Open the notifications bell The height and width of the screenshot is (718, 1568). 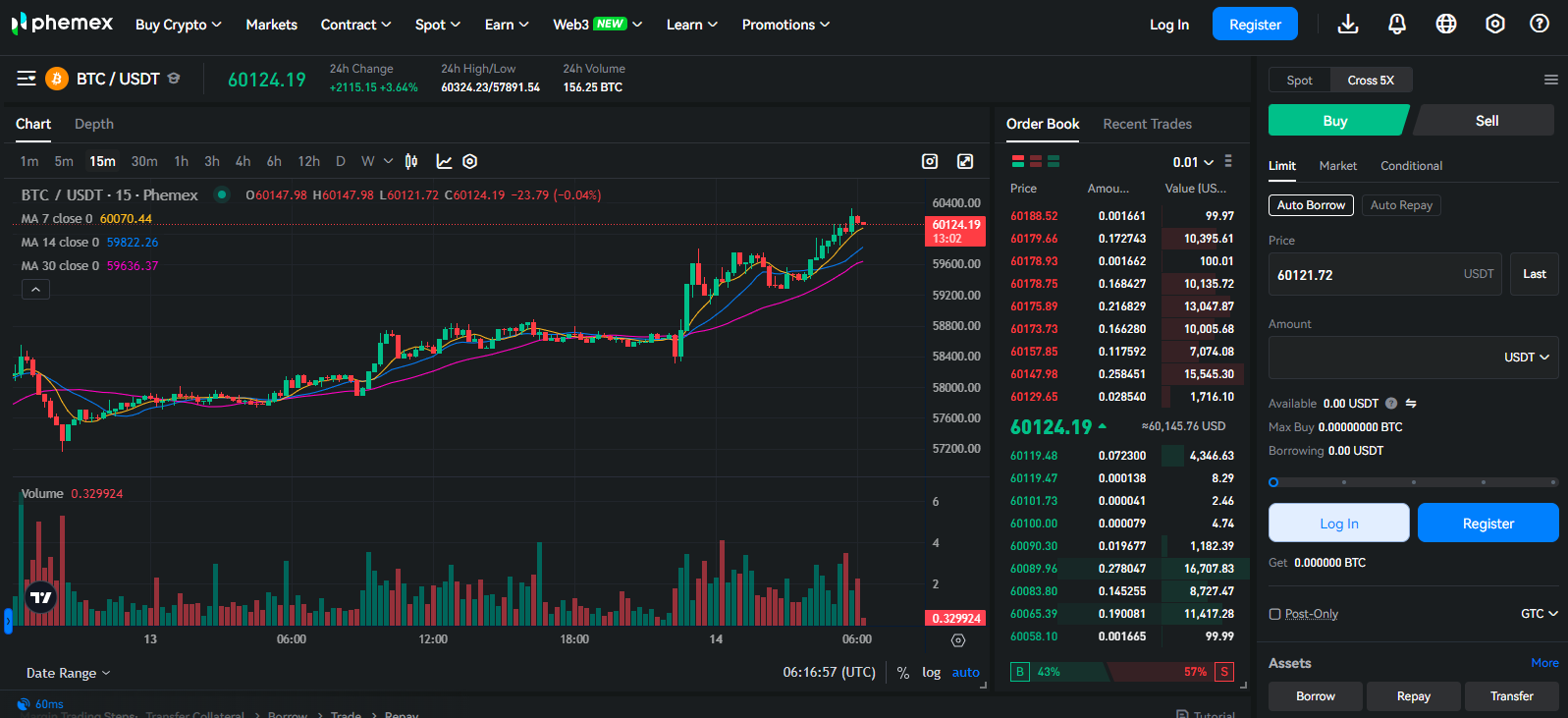point(1397,24)
